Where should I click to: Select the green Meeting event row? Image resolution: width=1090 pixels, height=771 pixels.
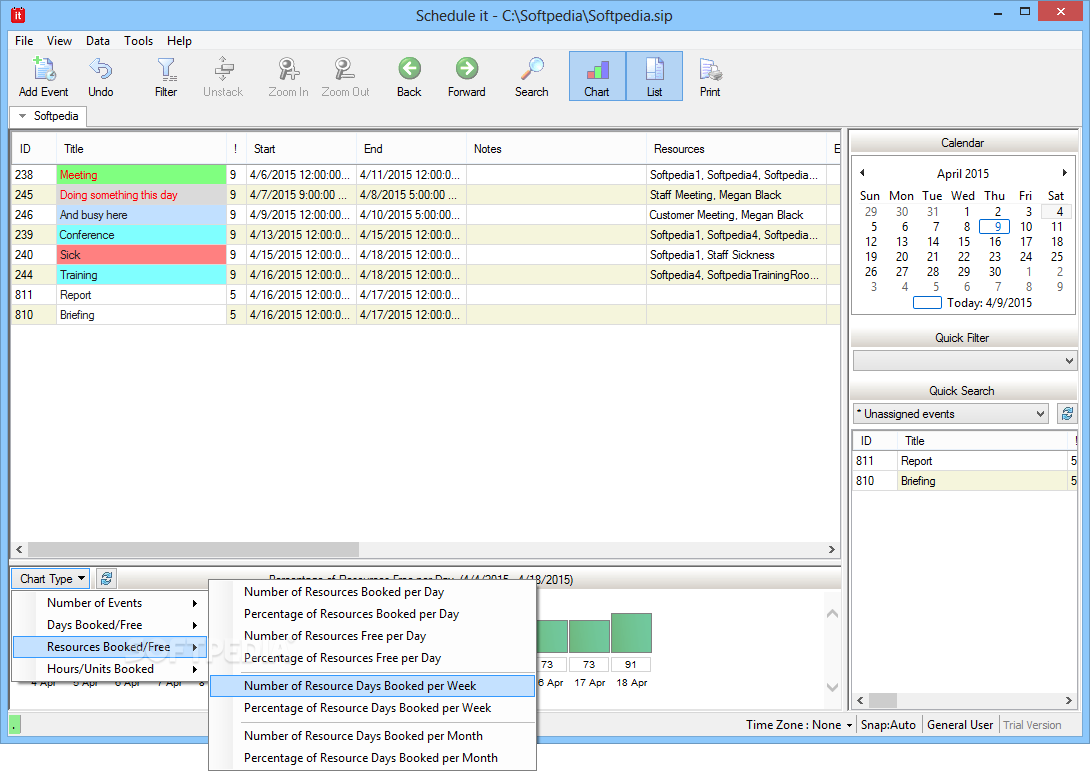click(425, 175)
